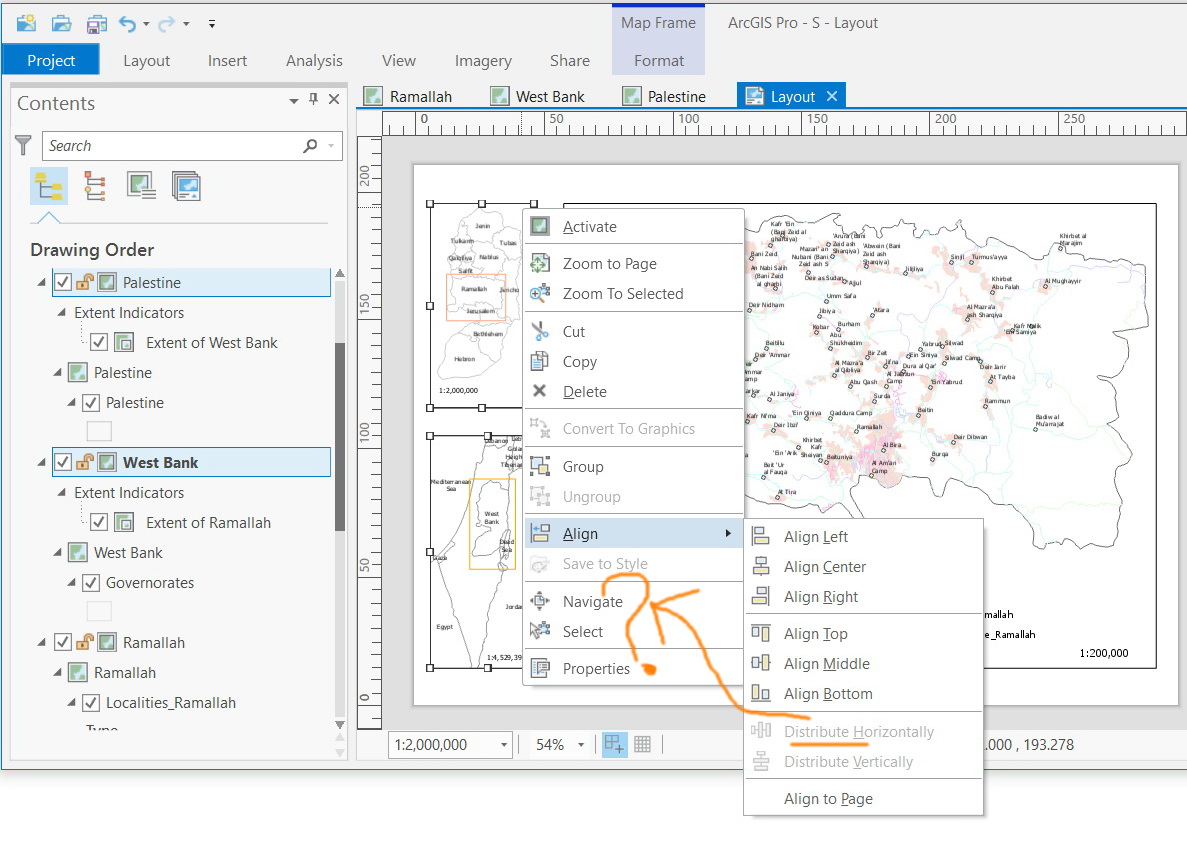Click the empty symbol swatch under Governorates
This screenshot has width=1187, height=849.
pyautogui.click(x=99, y=611)
